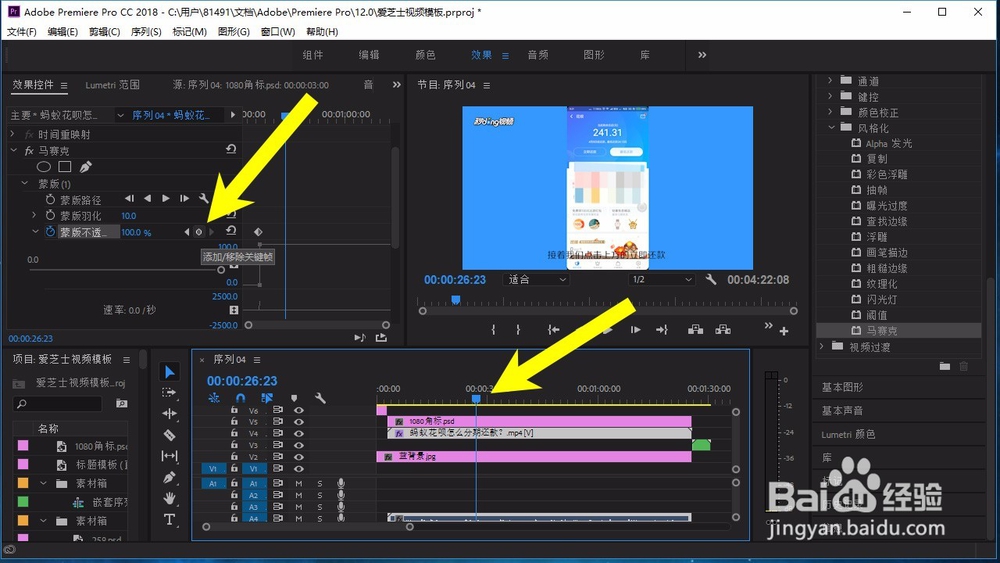Image resolution: width=1000 pixels, height=563 pixels.
Task: Select the Type tool
Action: [169, 519]
